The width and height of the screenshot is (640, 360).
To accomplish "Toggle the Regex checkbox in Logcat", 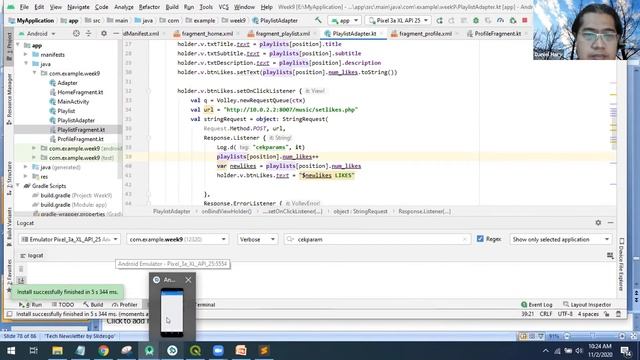I will click(480, 239).
